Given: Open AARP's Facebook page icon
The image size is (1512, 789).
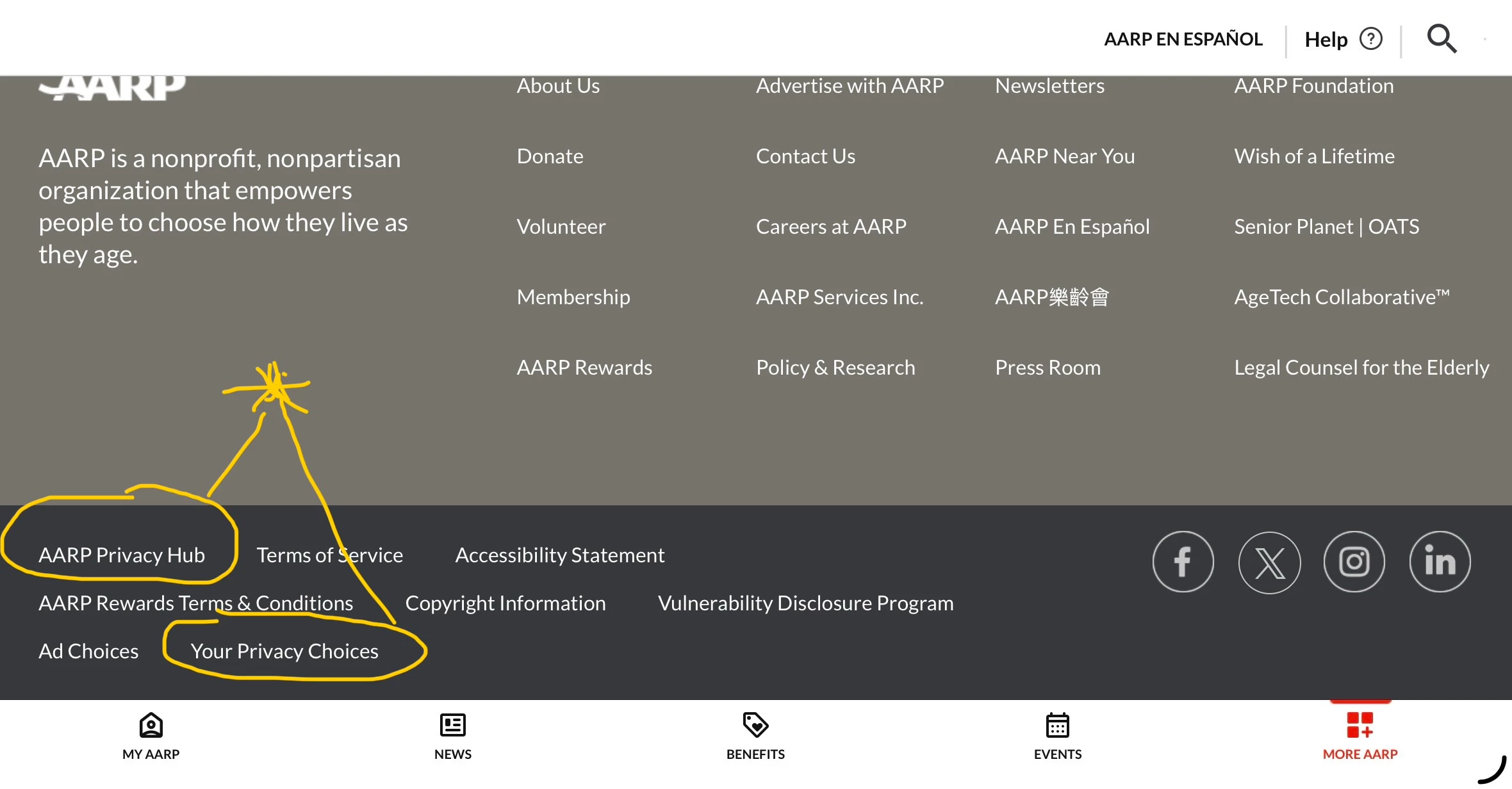Looking at the screenshot, I should [1183, 562].
